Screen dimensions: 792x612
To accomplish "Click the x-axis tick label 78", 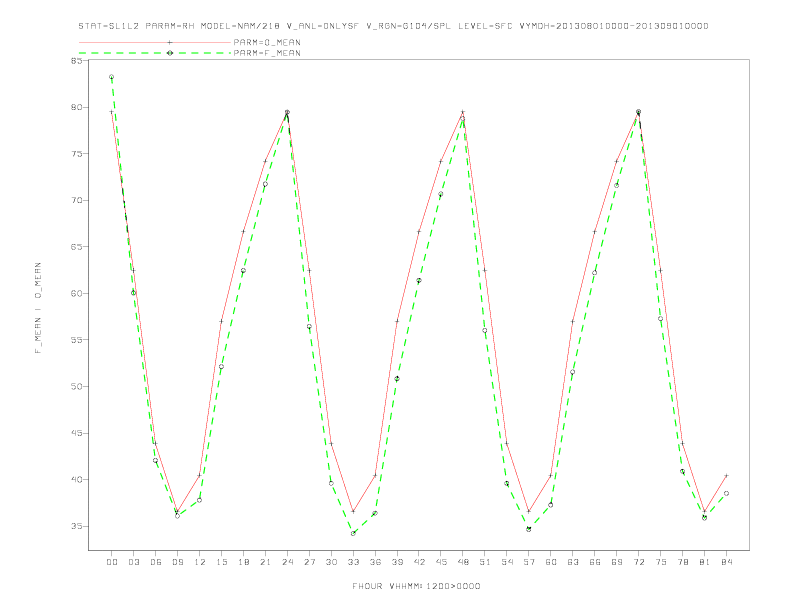I will tap(682, 562).
